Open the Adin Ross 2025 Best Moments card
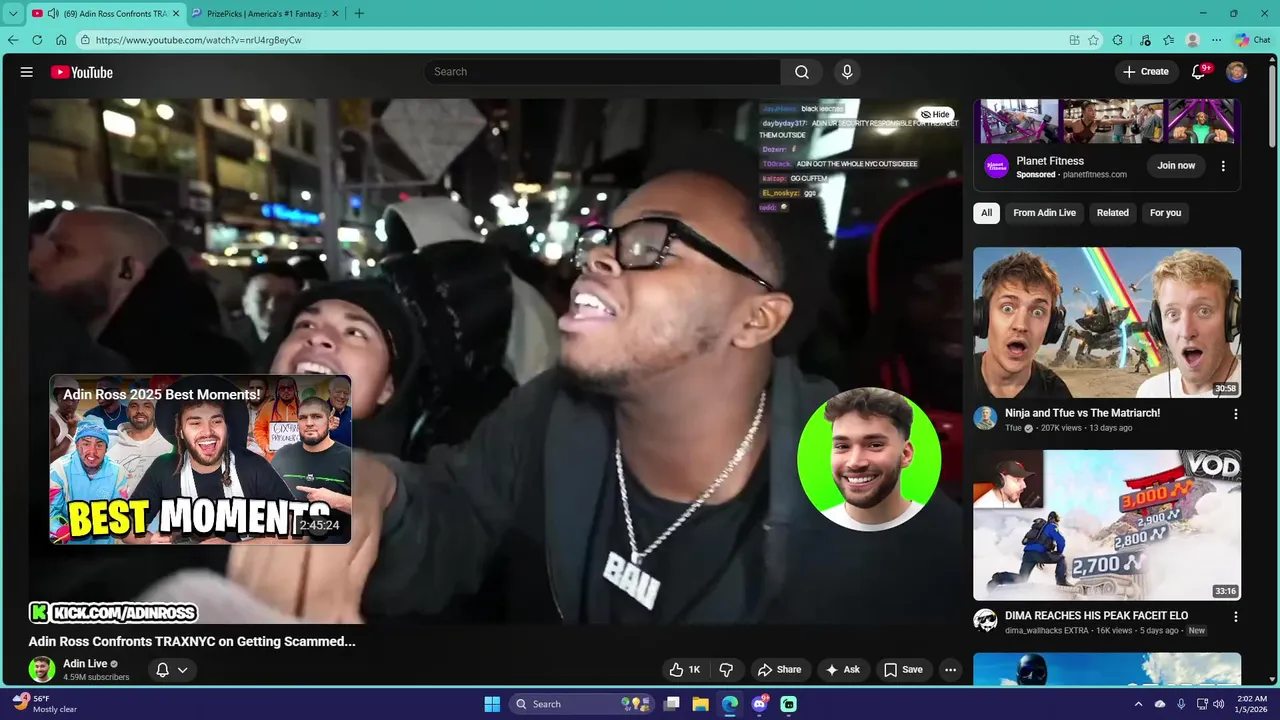The width and height of the screenshot is (1280, 720). (200, 460)
